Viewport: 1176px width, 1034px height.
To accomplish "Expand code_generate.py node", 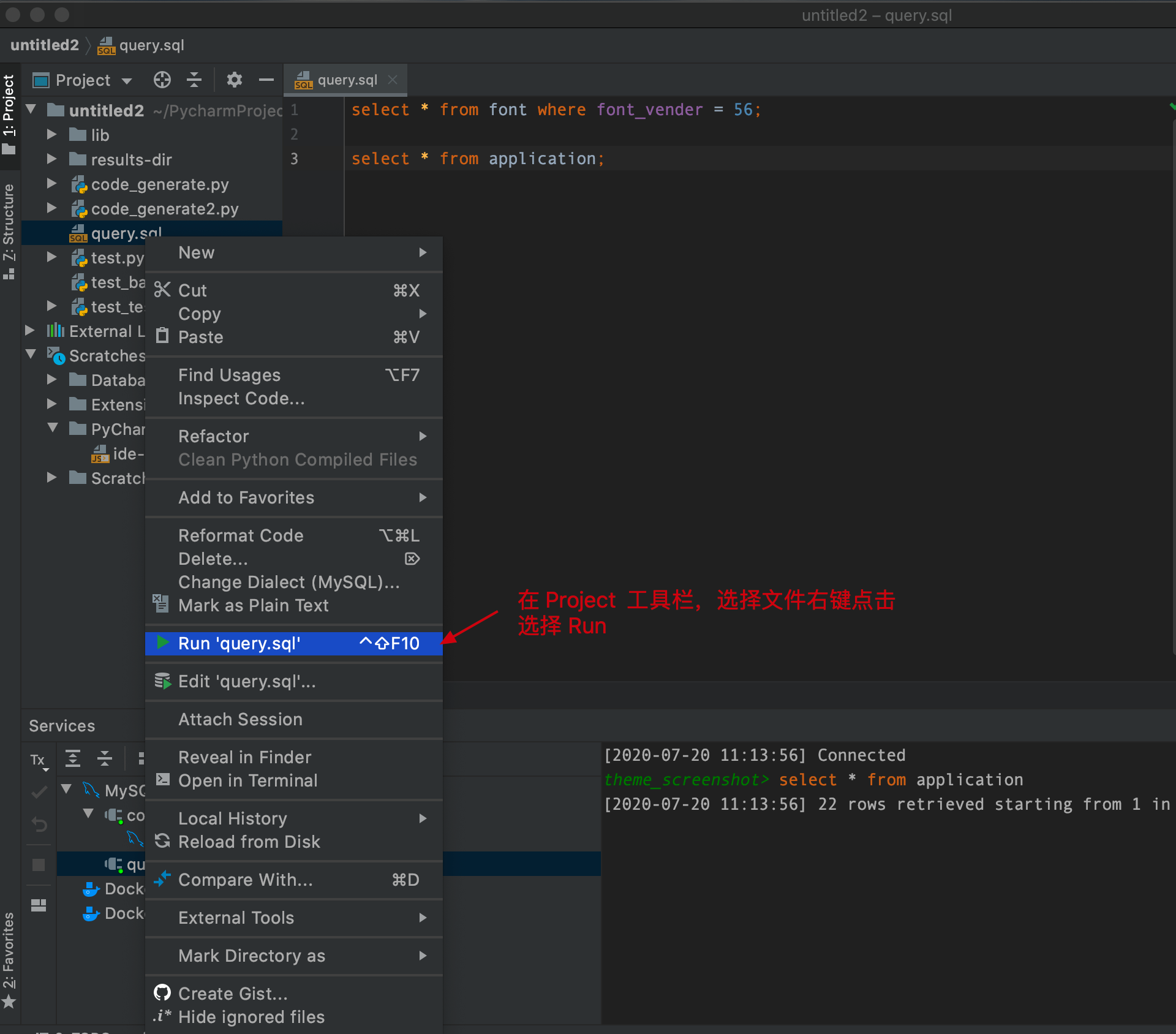I will [x=52, y=184].
